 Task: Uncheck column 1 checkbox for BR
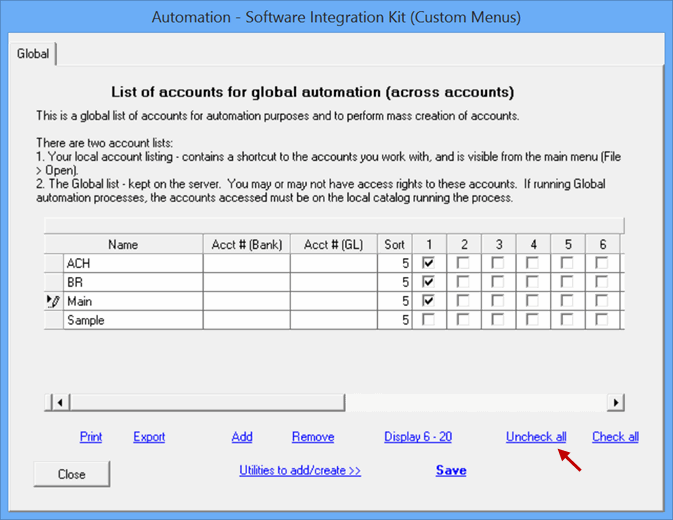click(428, 282)
